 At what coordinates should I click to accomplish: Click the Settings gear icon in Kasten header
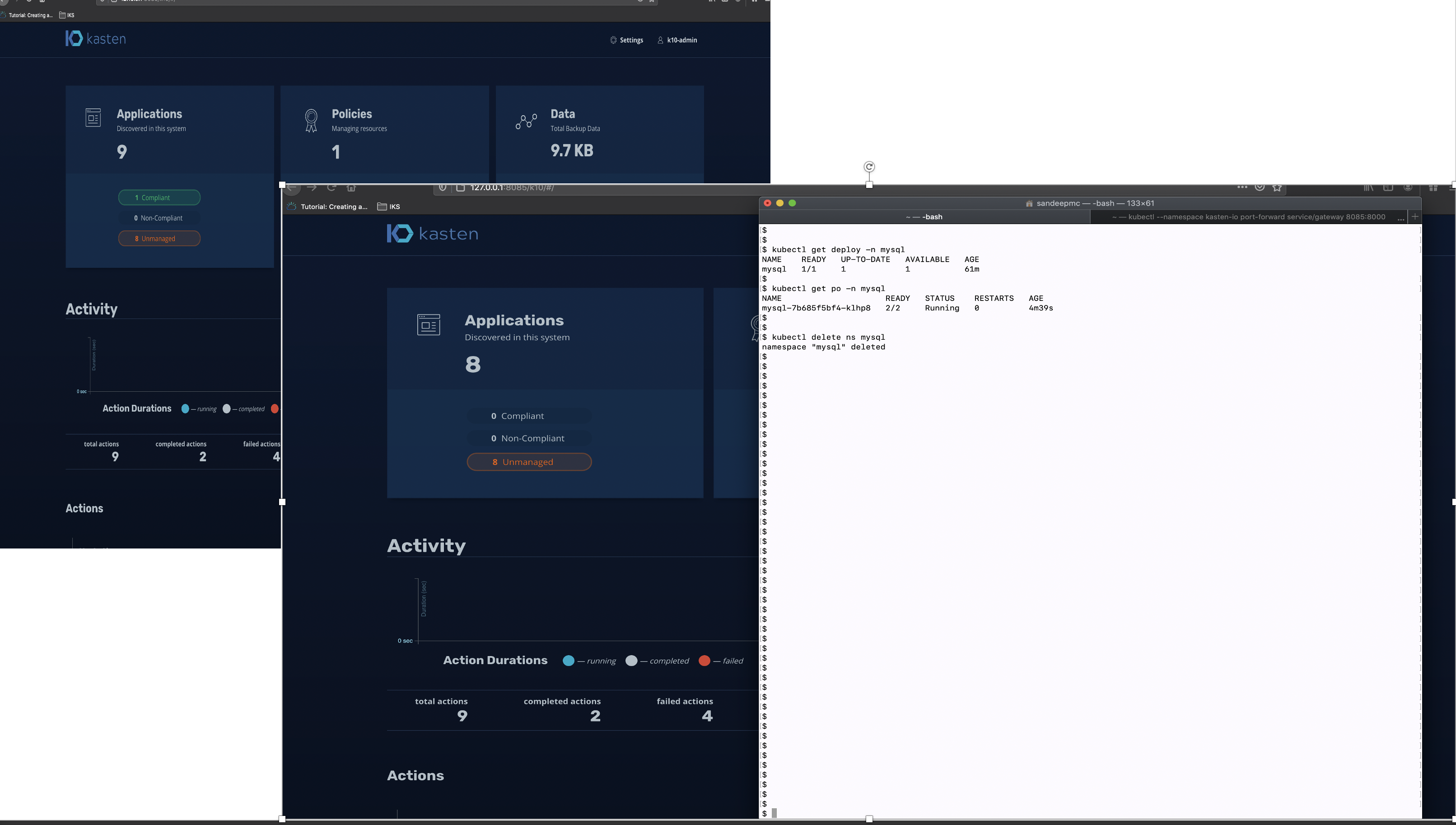(613, 40)
